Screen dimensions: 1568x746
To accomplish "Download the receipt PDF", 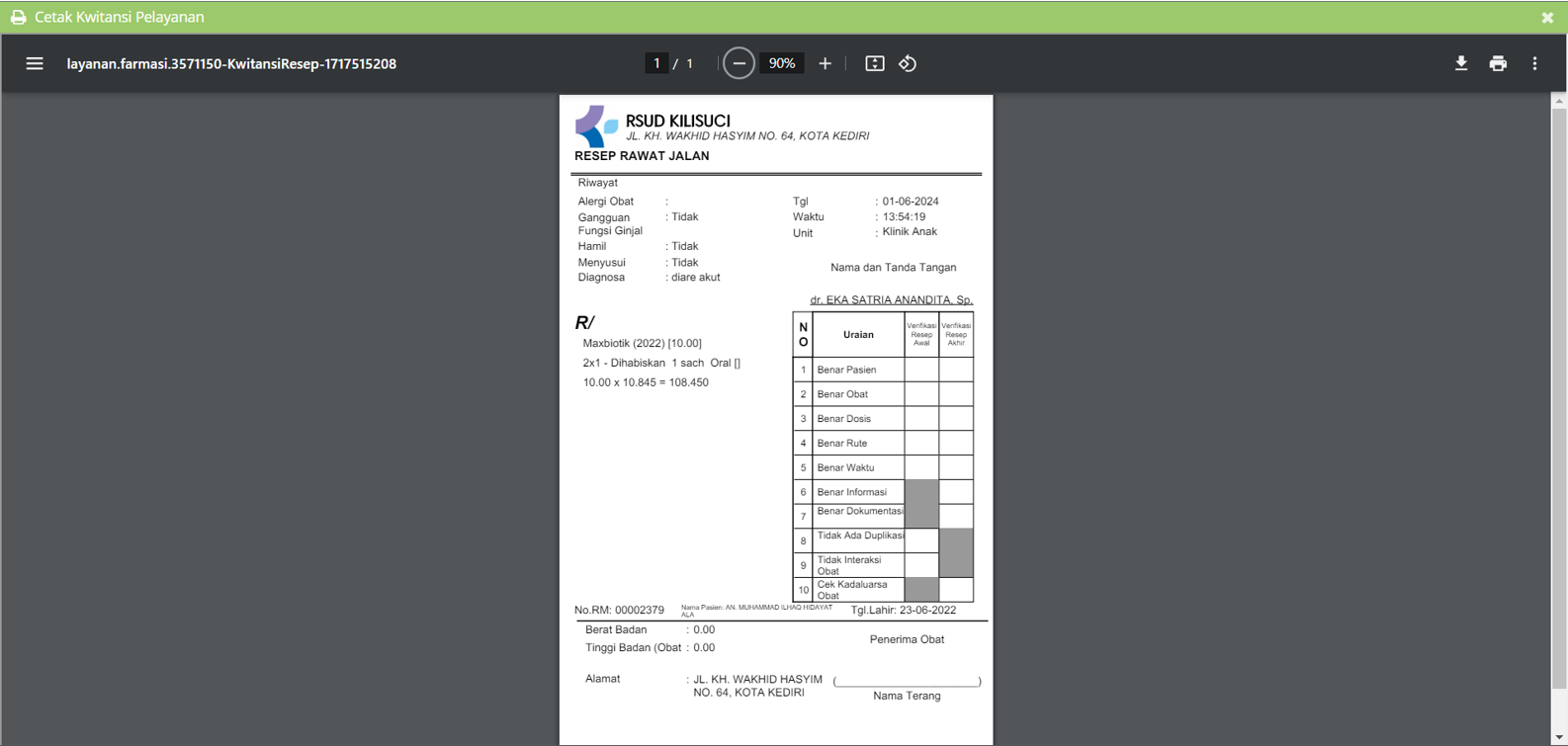I will coord(1461,63).
